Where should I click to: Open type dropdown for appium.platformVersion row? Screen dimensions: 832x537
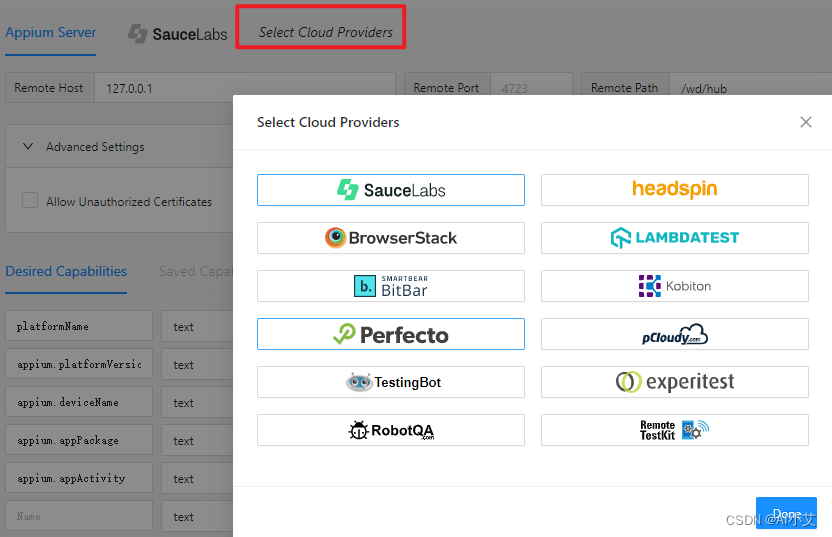197,364
